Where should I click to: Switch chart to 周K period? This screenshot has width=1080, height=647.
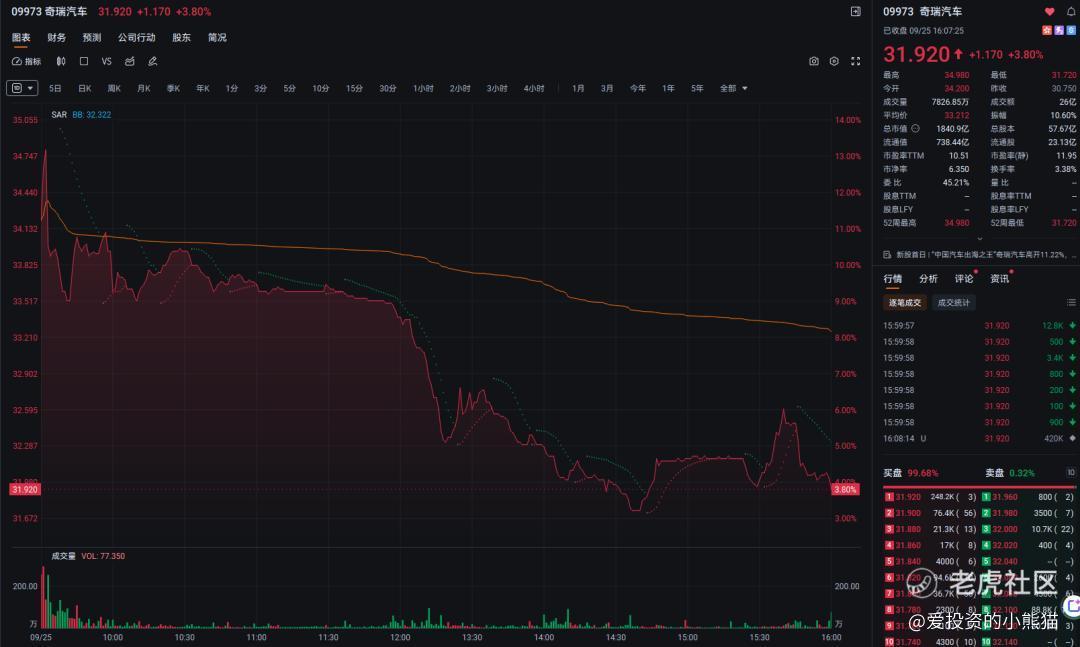click(114, 88)
